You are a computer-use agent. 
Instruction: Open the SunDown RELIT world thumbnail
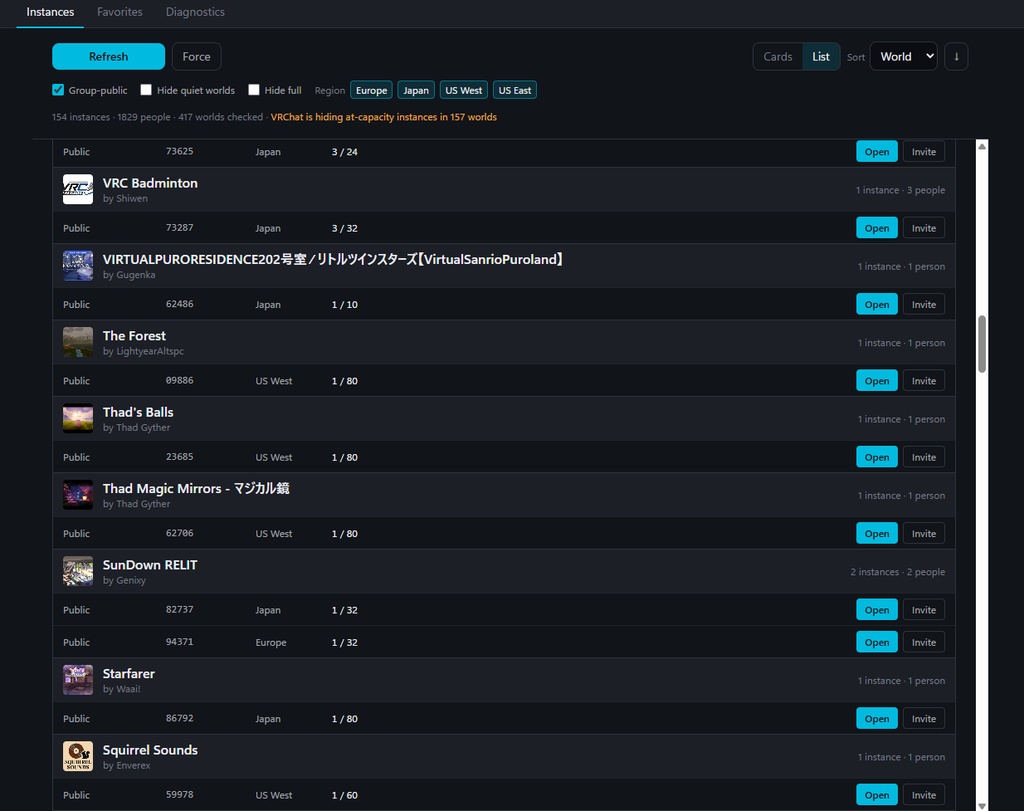pos(78,571)
